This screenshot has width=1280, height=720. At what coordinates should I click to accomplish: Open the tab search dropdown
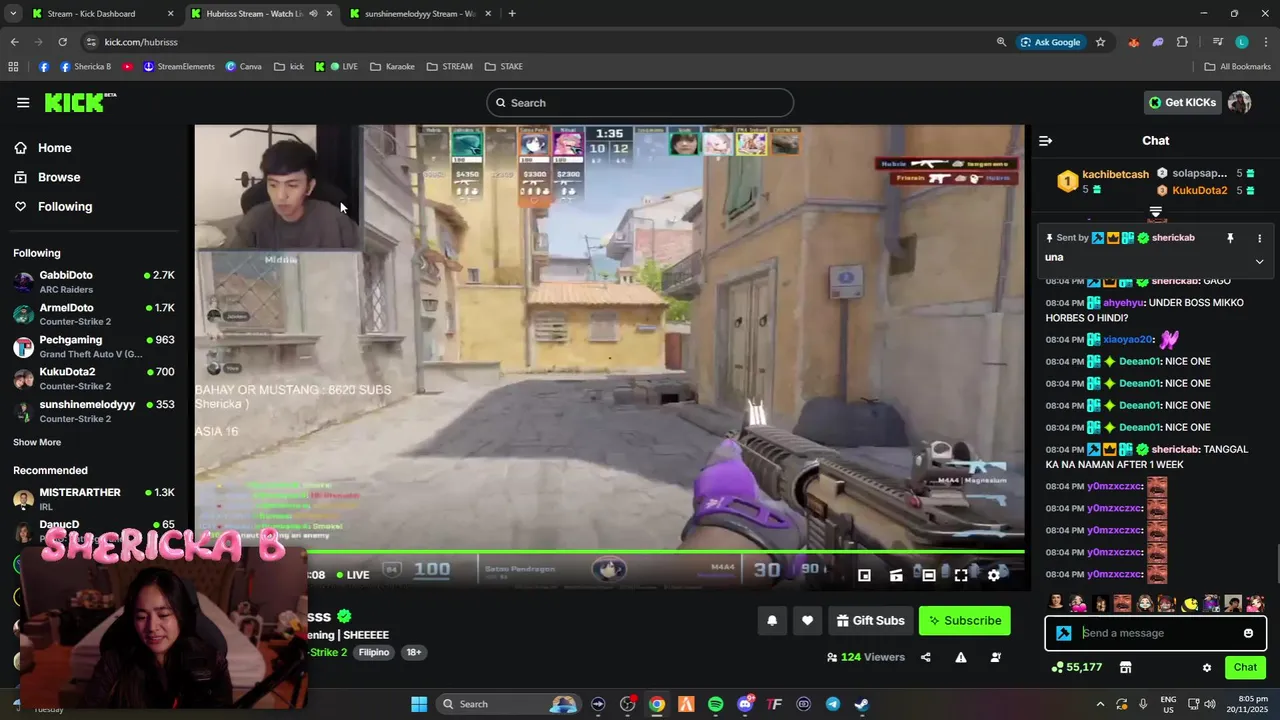(x=12, y=14)
